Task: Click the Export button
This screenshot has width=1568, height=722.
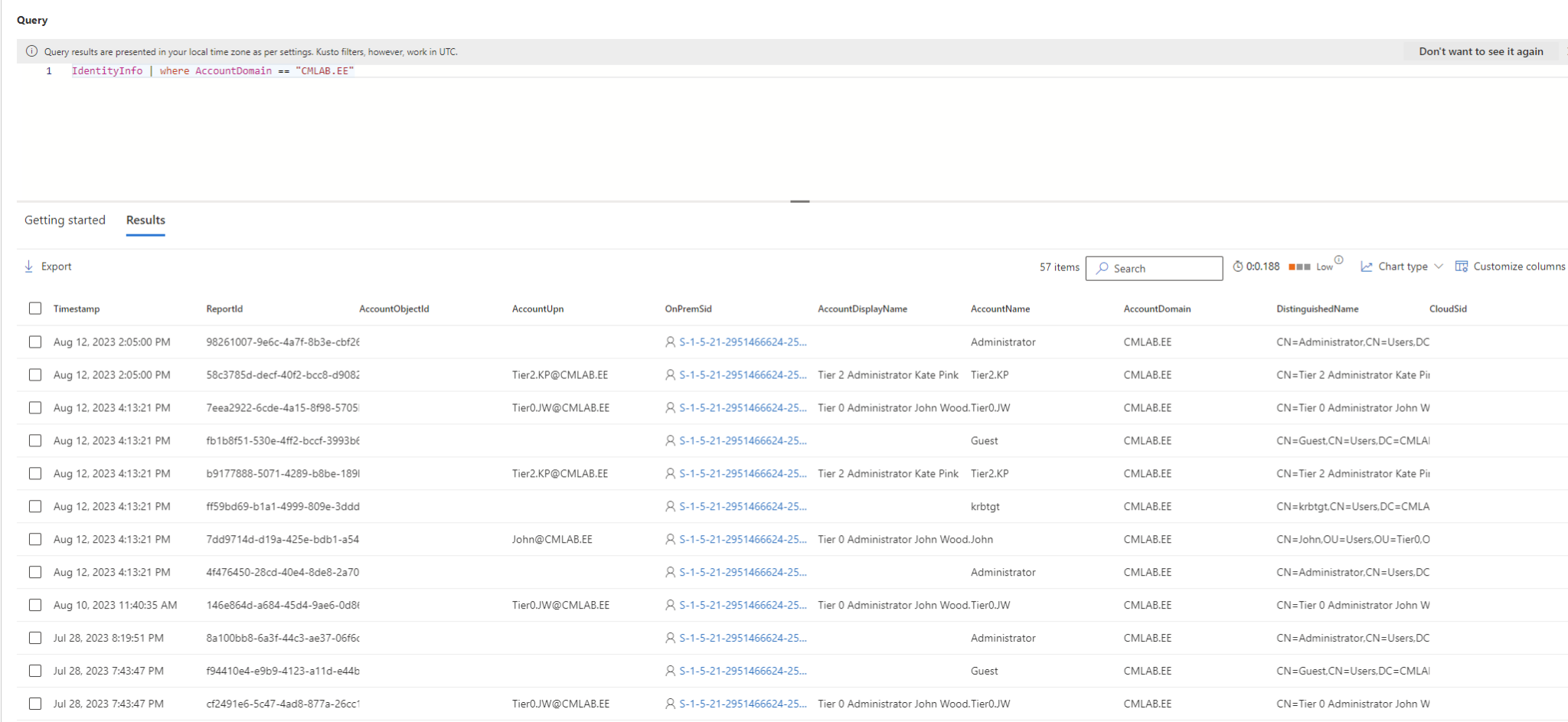Action: click(x=47, y=266)
